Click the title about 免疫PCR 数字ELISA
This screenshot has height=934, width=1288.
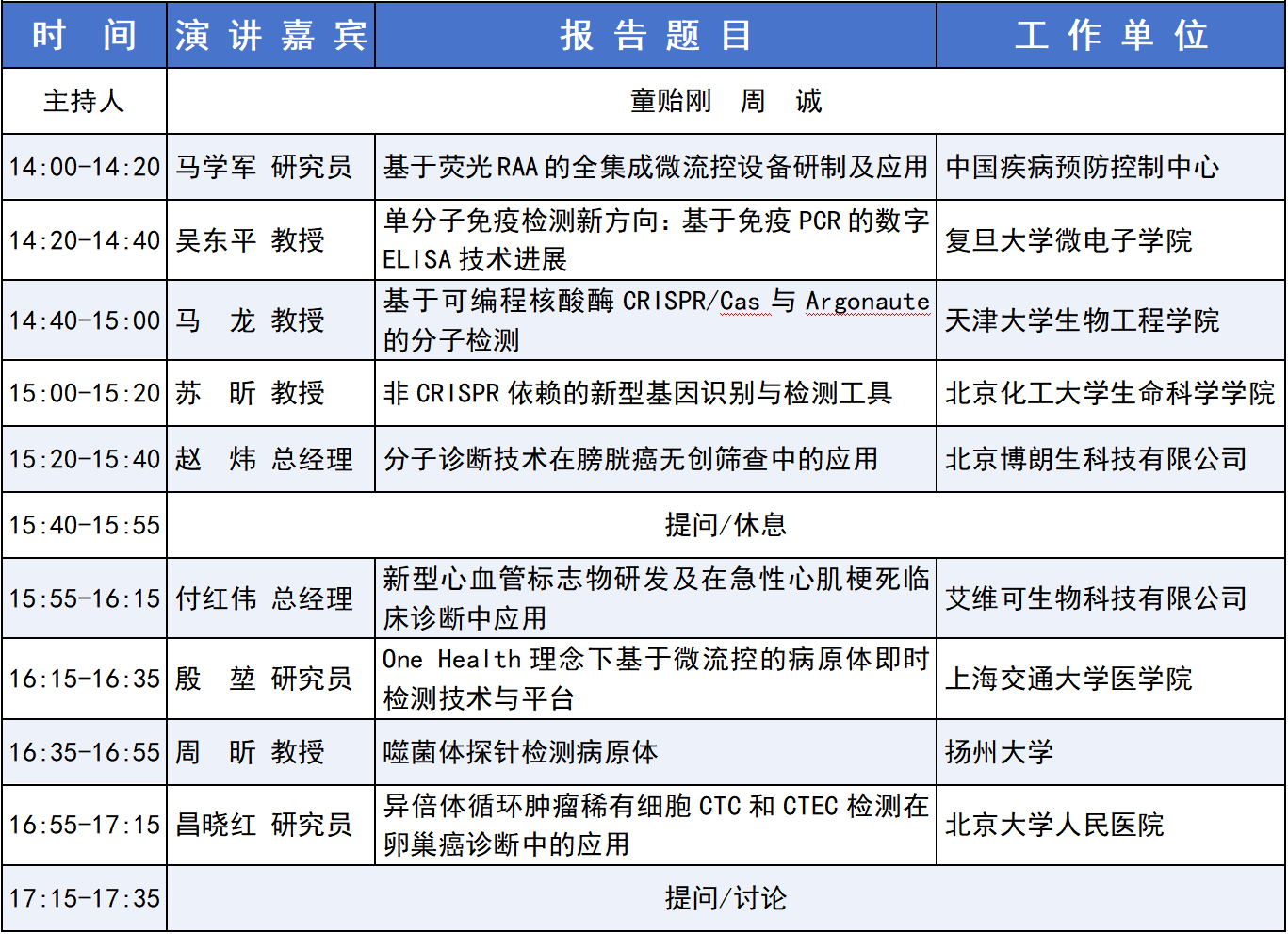pos(656,240)
